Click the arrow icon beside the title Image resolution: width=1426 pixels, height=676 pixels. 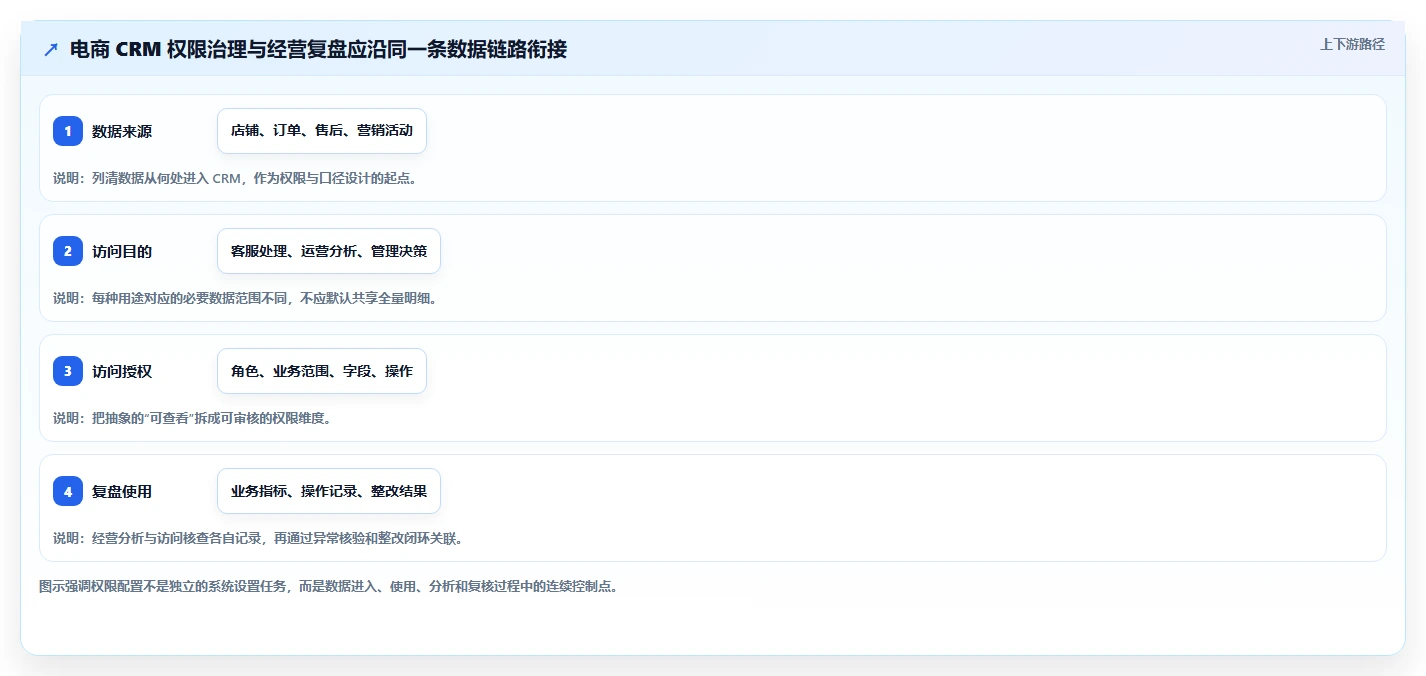50,49
